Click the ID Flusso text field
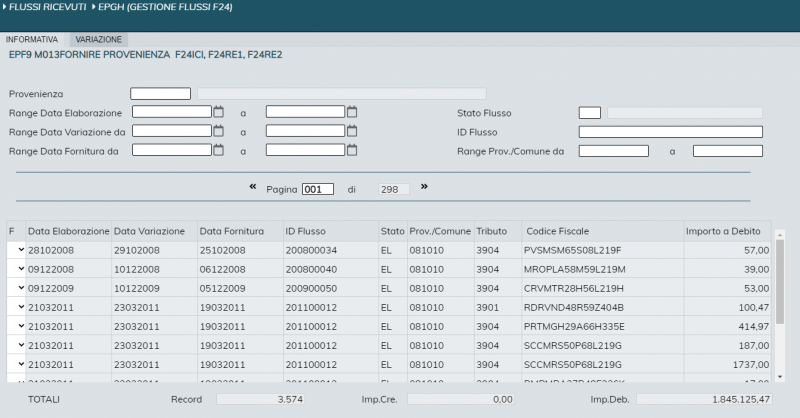 coord(670,132)
